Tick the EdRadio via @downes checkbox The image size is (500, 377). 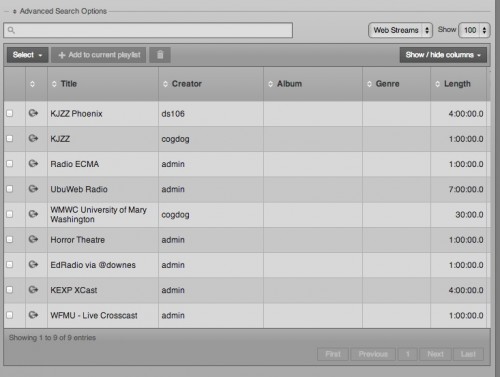[10, 265]
